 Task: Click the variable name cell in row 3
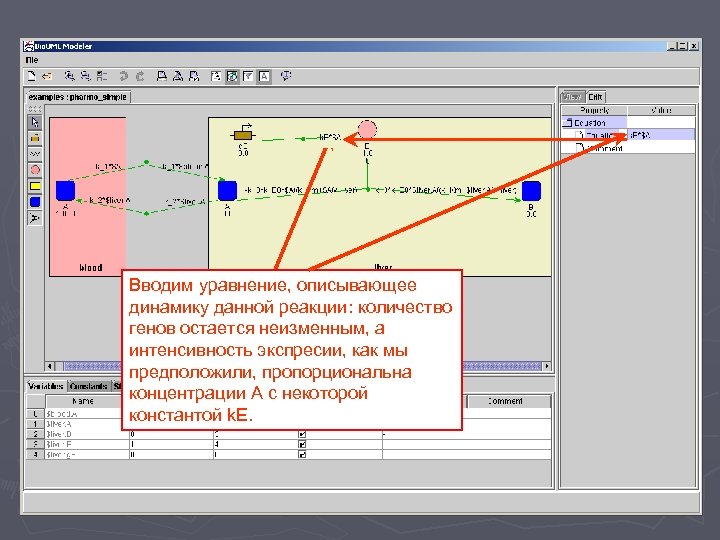[87, 444]
